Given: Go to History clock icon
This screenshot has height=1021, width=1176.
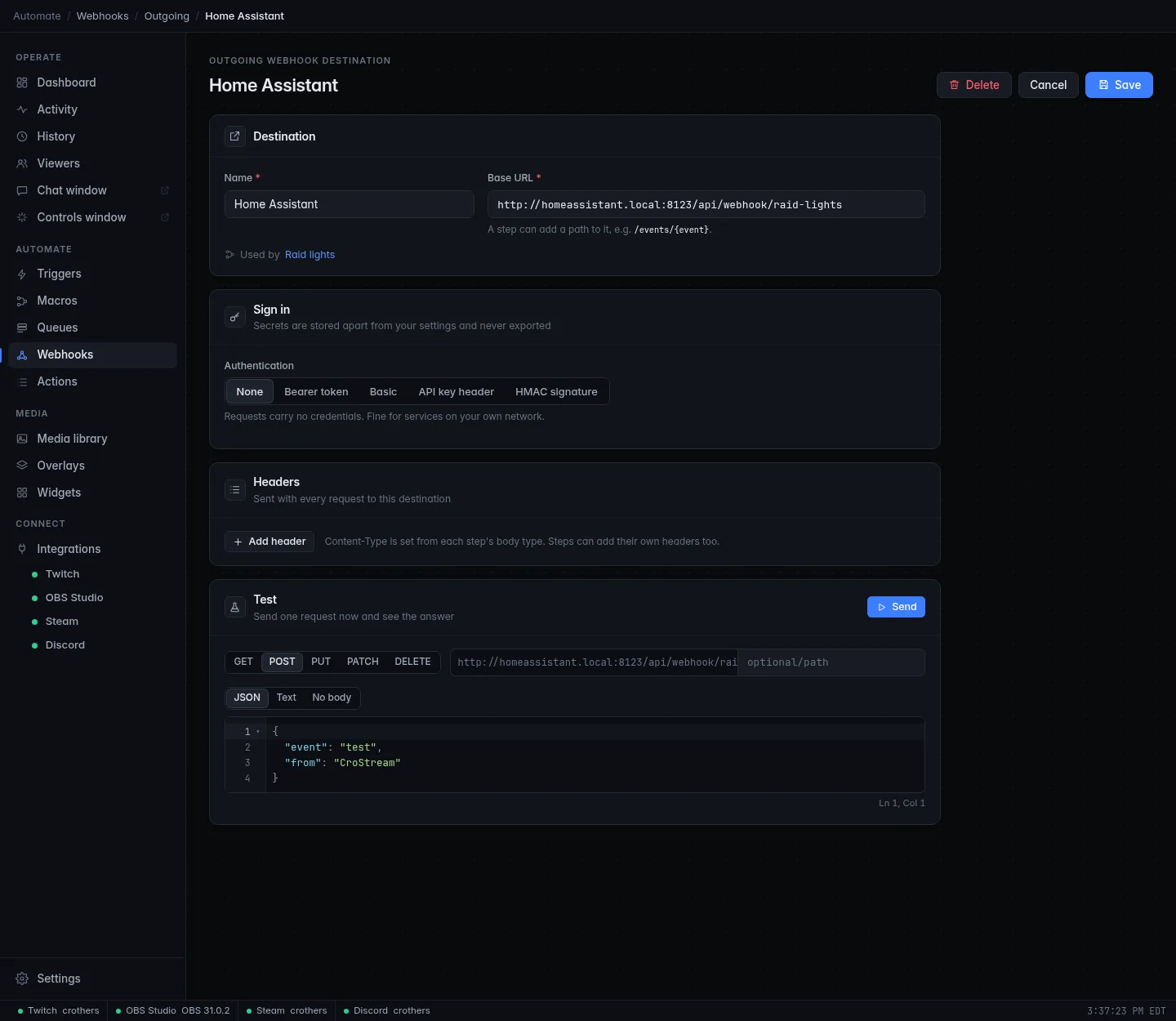Looking at the screenshot, I should click(x=22, y=136).
